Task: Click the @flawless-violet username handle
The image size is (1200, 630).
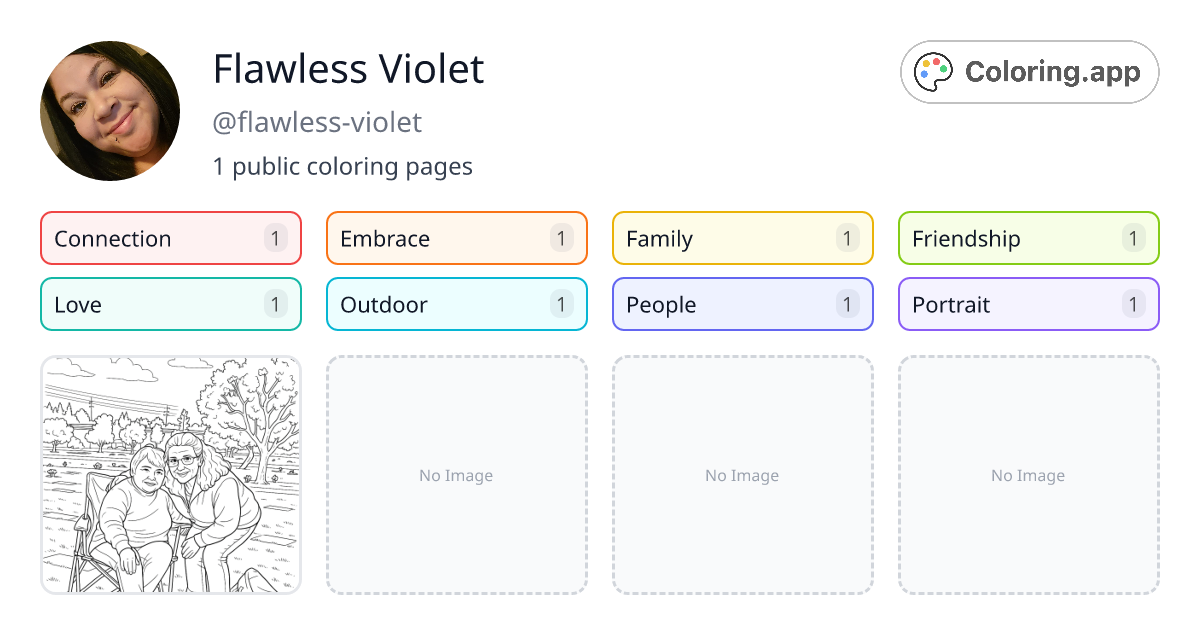Action: click(x=317, y=122)
